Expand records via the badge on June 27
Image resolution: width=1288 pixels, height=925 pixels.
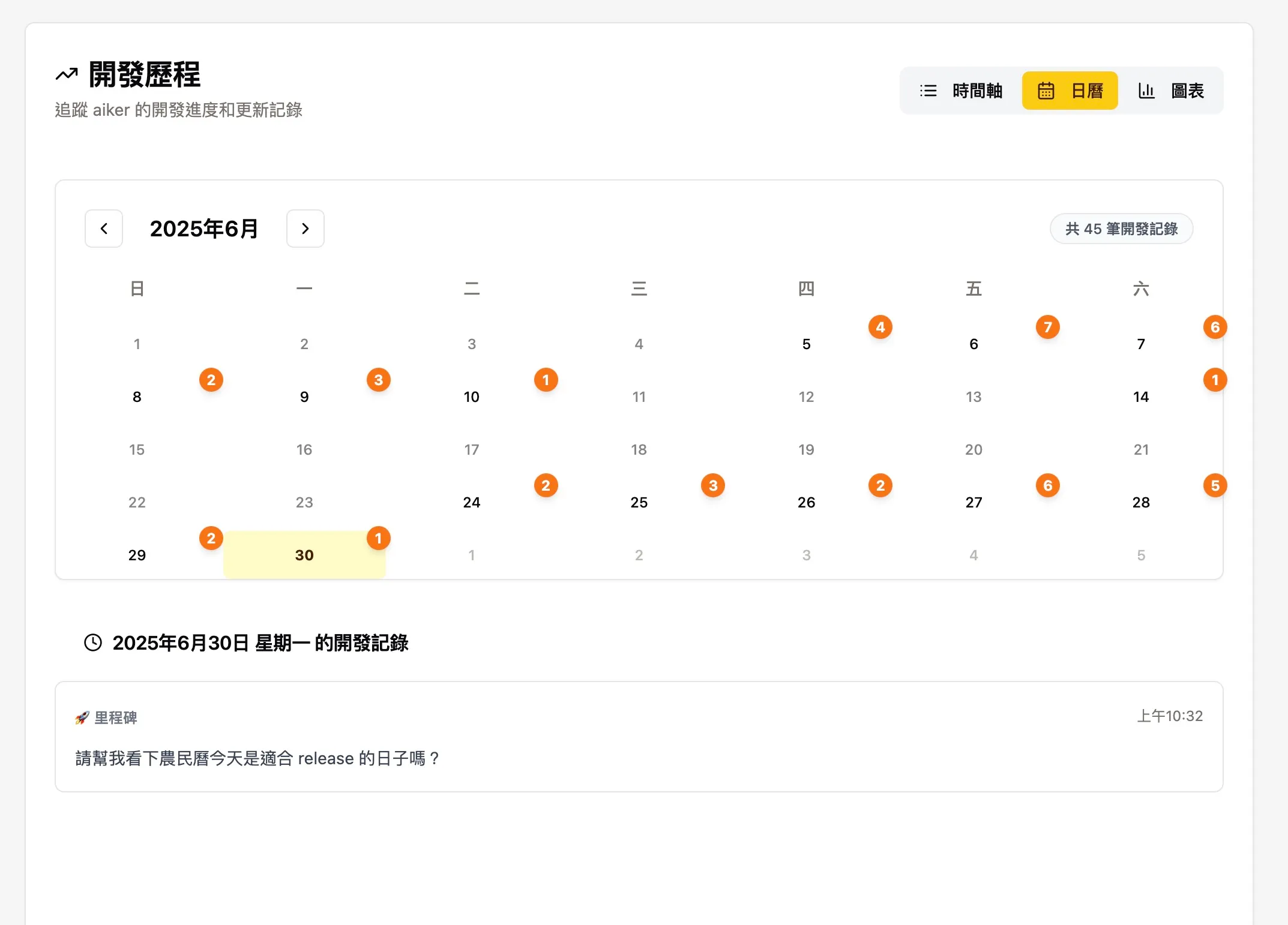[1047, 485]
